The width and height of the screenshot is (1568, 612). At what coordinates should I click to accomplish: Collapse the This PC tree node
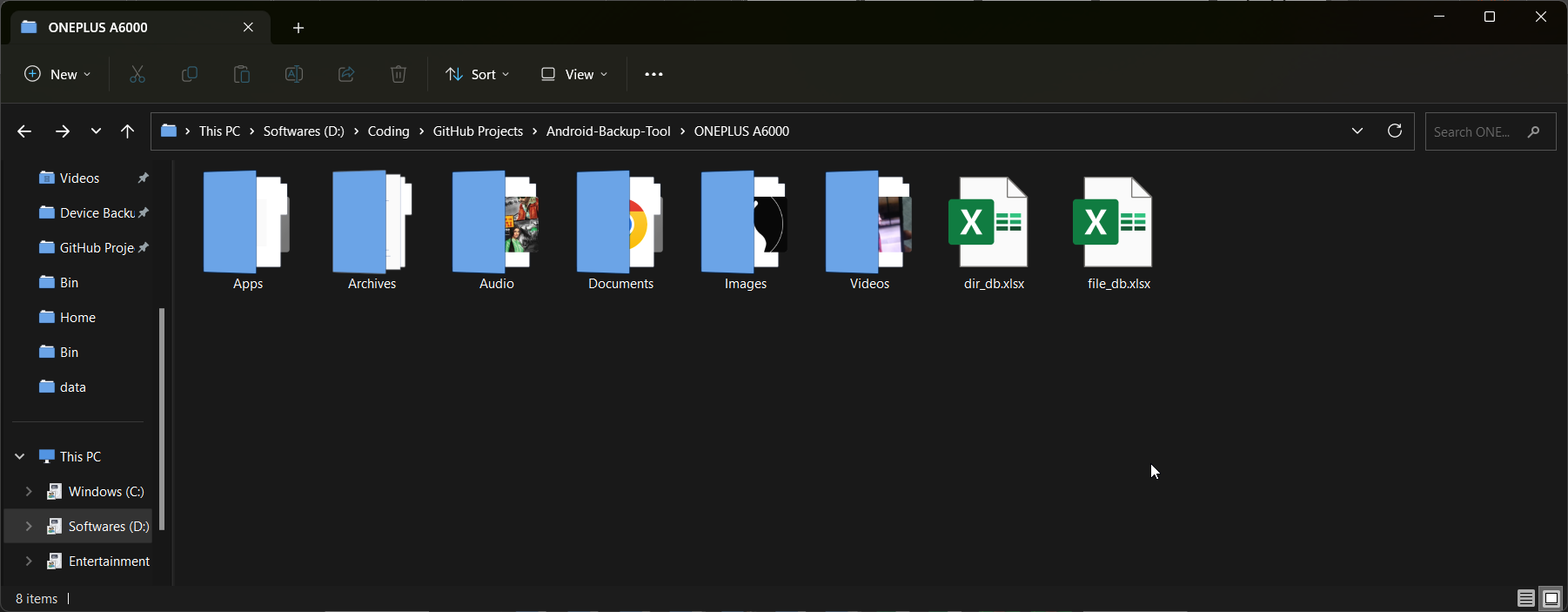click(x=20, y=457)
